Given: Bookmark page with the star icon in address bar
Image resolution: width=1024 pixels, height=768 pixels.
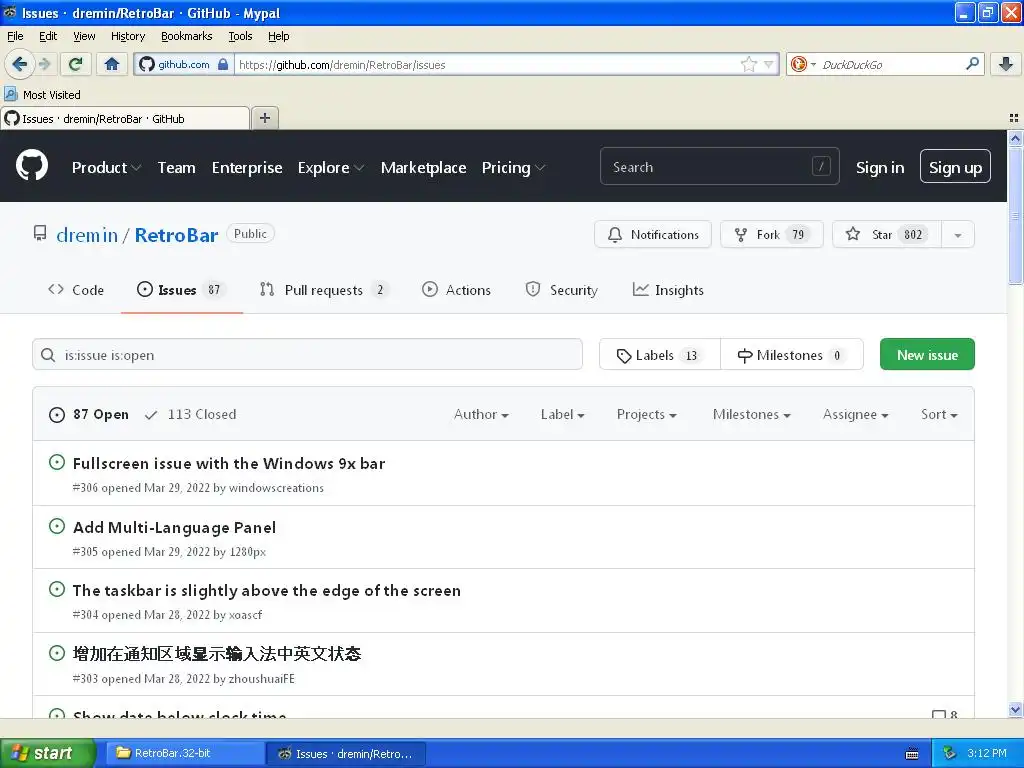Looking at the screenshot, I should (x=748, y=64).
